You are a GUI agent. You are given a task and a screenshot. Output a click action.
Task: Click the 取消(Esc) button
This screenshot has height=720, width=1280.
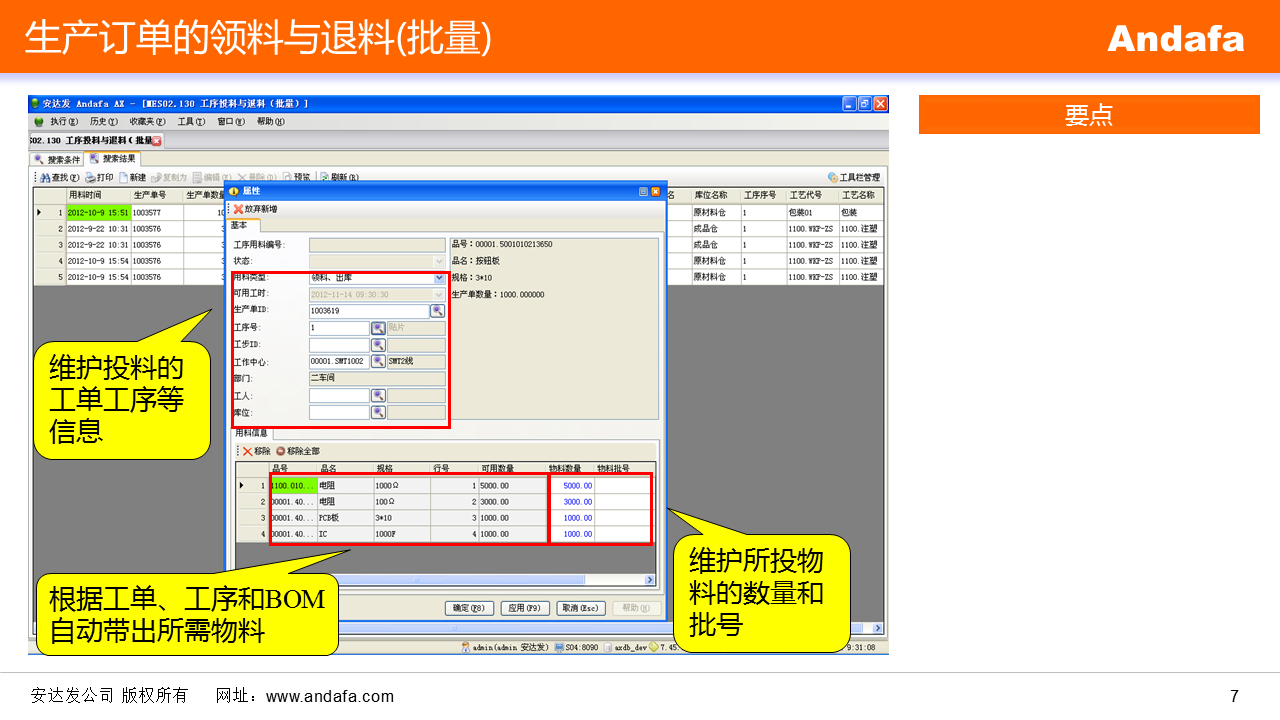coord(580,608)
